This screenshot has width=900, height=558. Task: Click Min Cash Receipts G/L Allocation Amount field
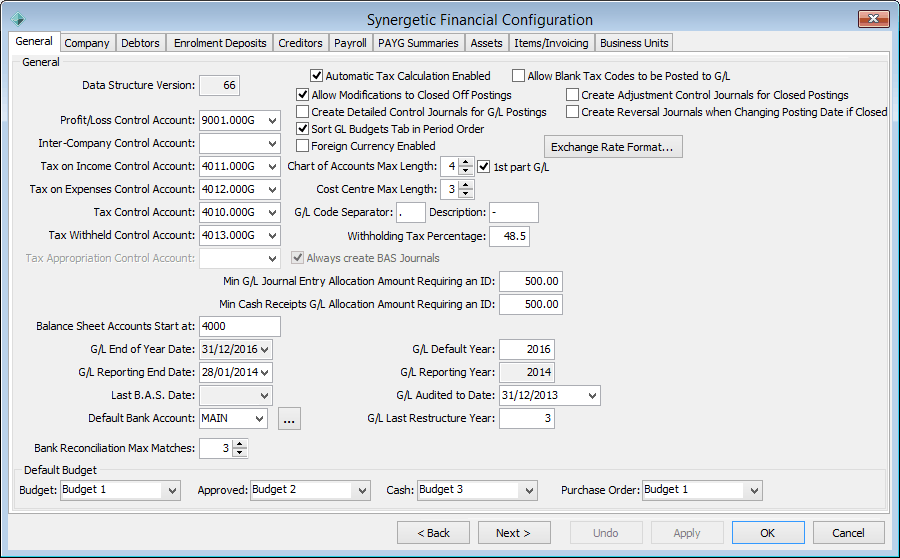pyautogui.click(x=531, y=305)
